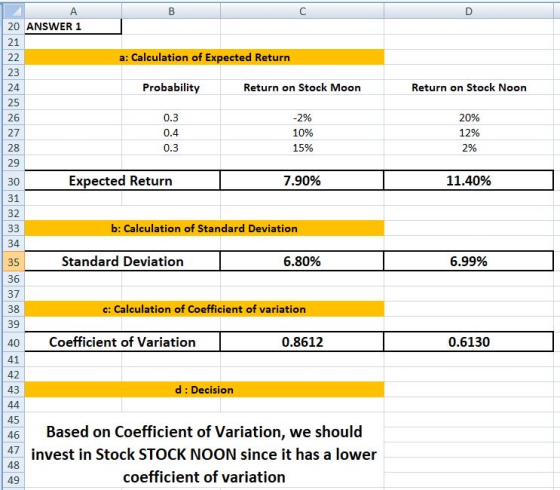Screen dimensions: 560x490
Task: Select row 24 header
Action: [14, 88]
